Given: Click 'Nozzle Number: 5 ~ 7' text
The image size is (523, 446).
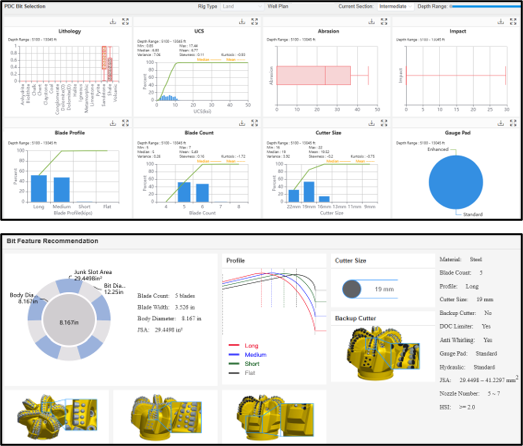Looking at the screenshot, I should click(x=470, y=394).
